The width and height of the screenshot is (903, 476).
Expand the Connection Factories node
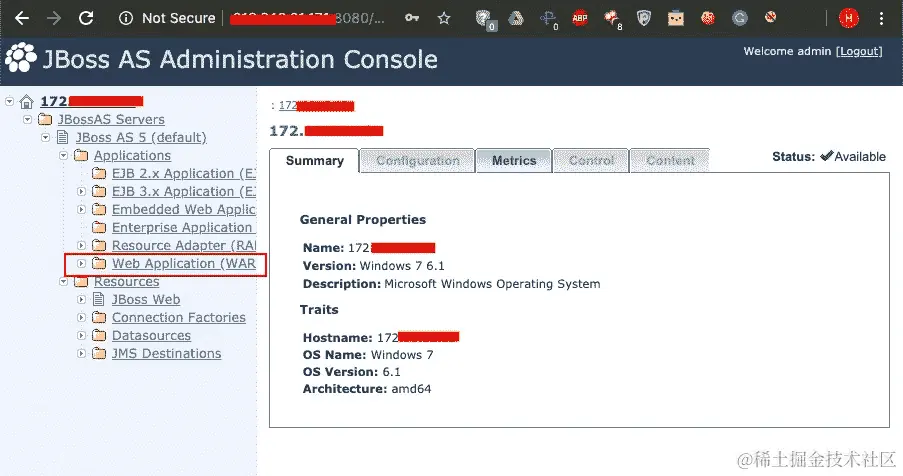tap(81, 317)
